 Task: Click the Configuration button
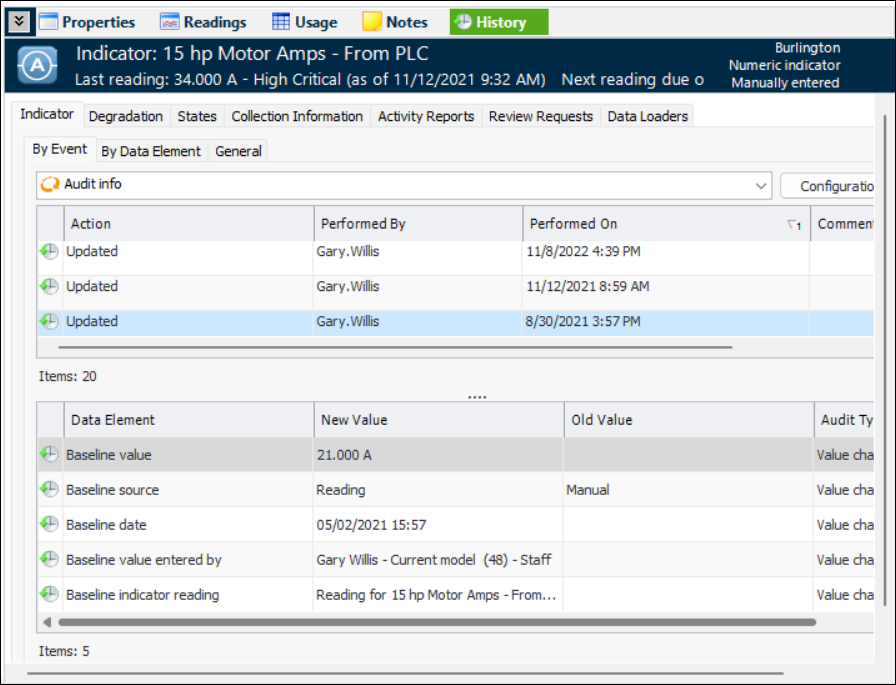[x=827, y=186]
